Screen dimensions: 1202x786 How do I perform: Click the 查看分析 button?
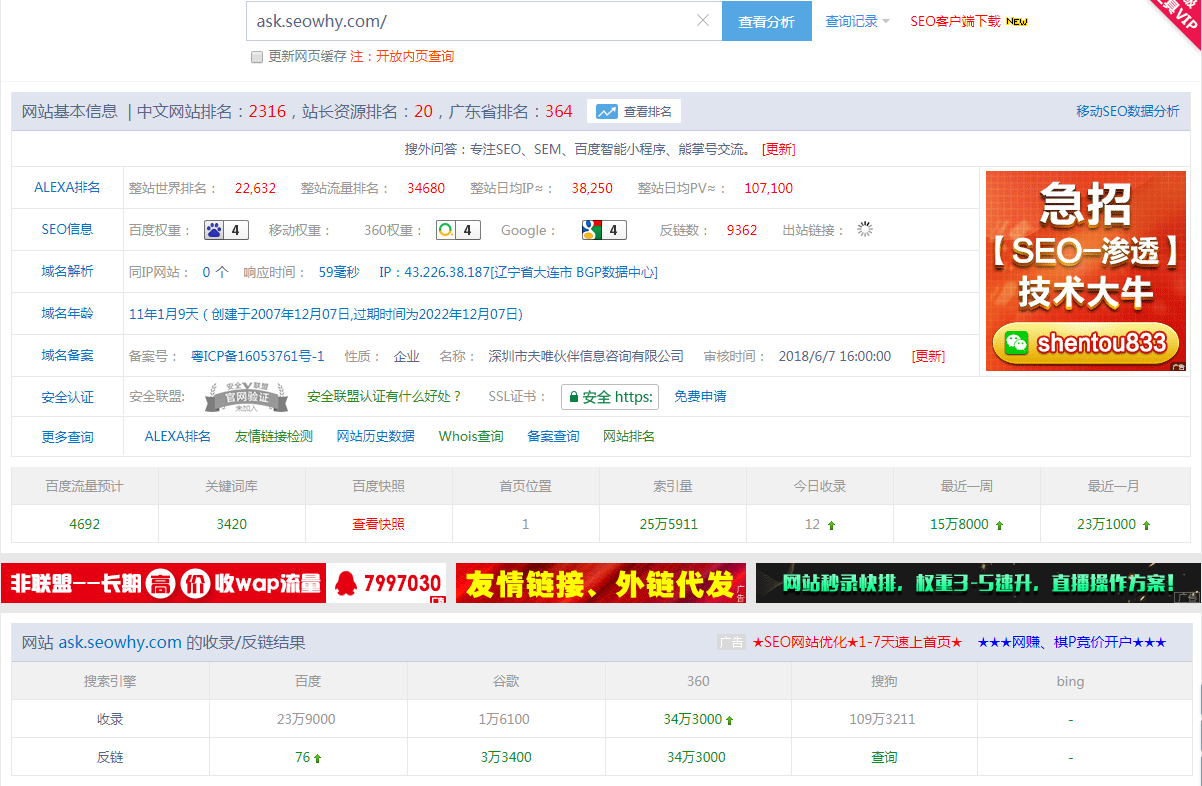[x=767, y=21]
